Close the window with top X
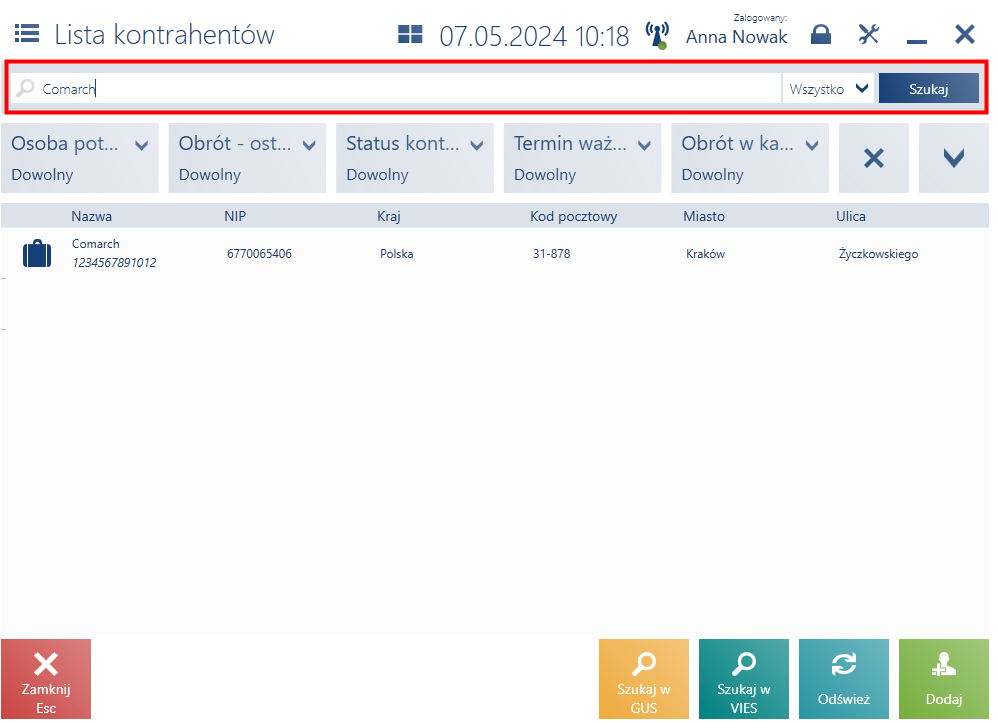The height and width of the screenshot is (723, 998). 965,34
